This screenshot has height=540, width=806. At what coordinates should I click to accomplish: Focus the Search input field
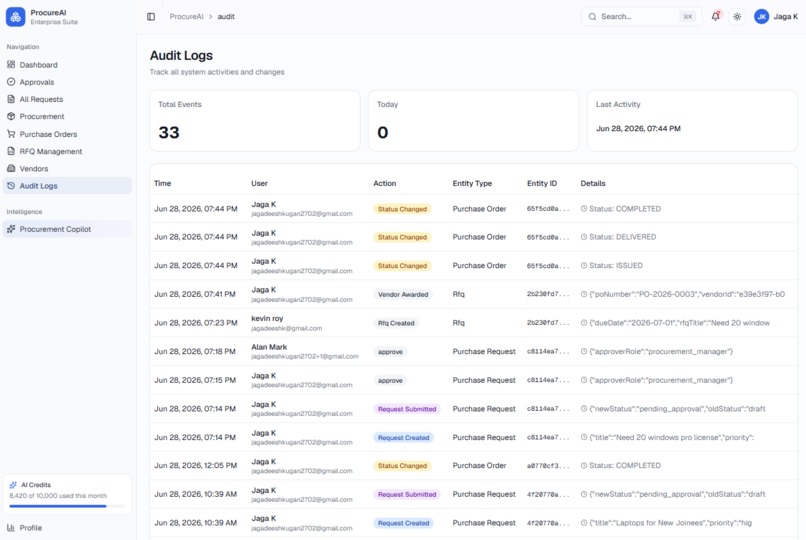(x=641, y=16)
